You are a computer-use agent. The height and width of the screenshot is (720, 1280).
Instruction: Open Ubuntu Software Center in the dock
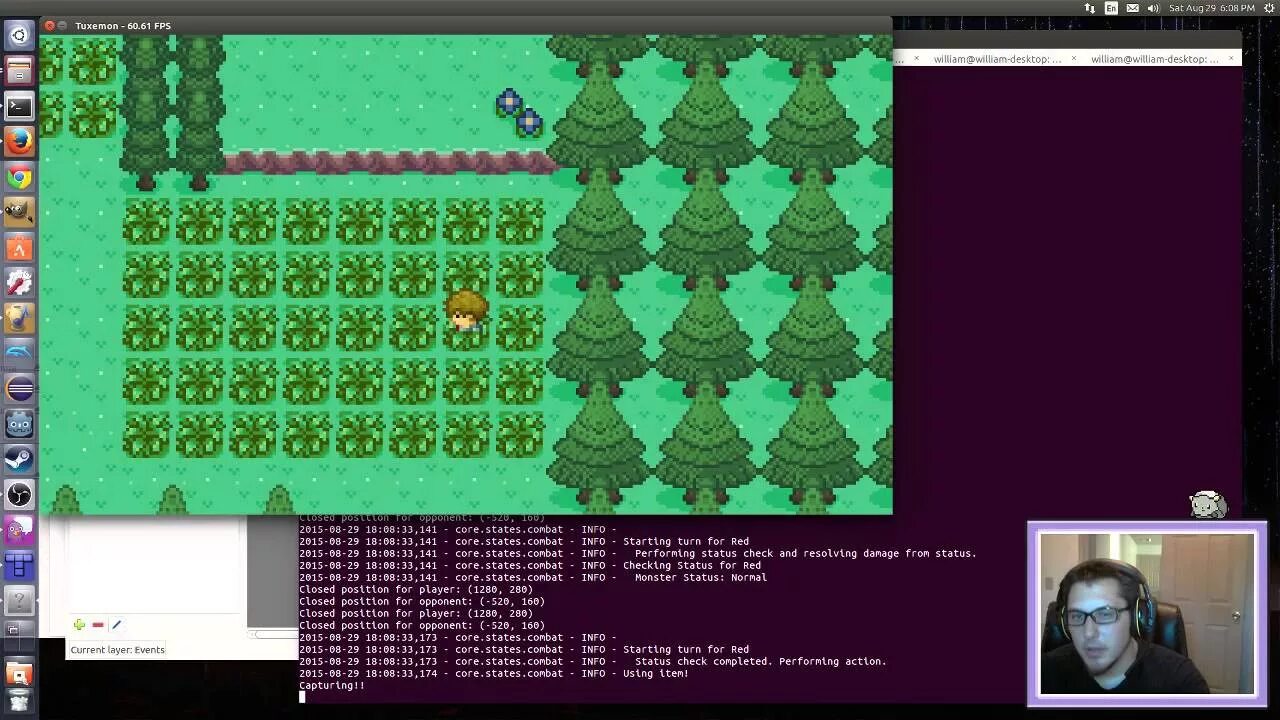coord(19,247)
